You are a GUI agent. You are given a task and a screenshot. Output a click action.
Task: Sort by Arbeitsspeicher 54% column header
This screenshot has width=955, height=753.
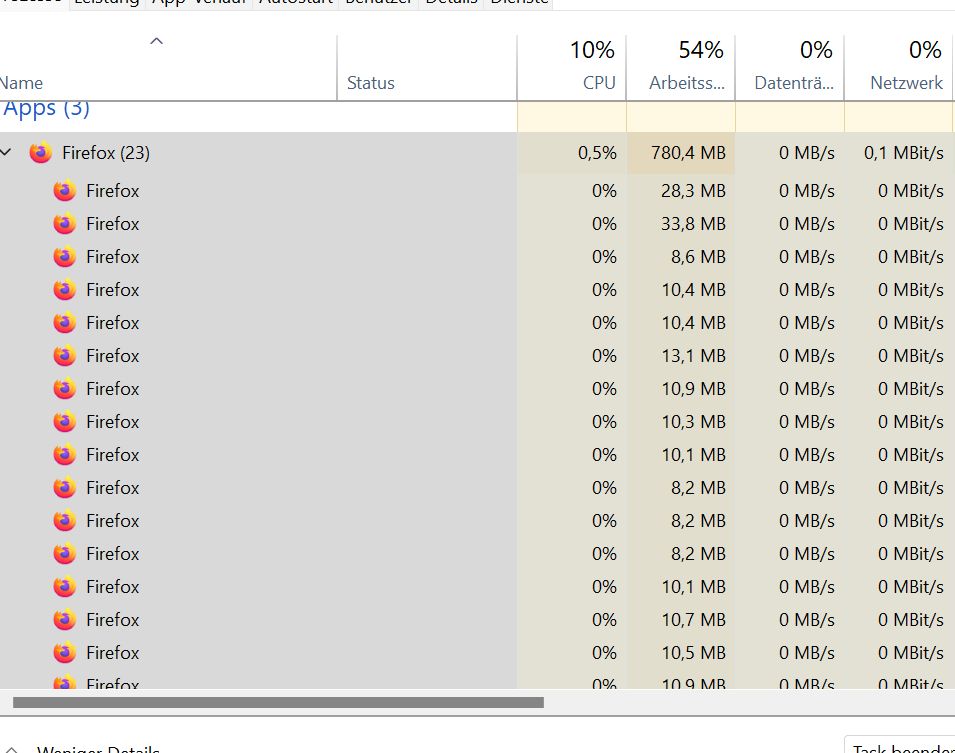pyautogui.click(x=681, y=67)
